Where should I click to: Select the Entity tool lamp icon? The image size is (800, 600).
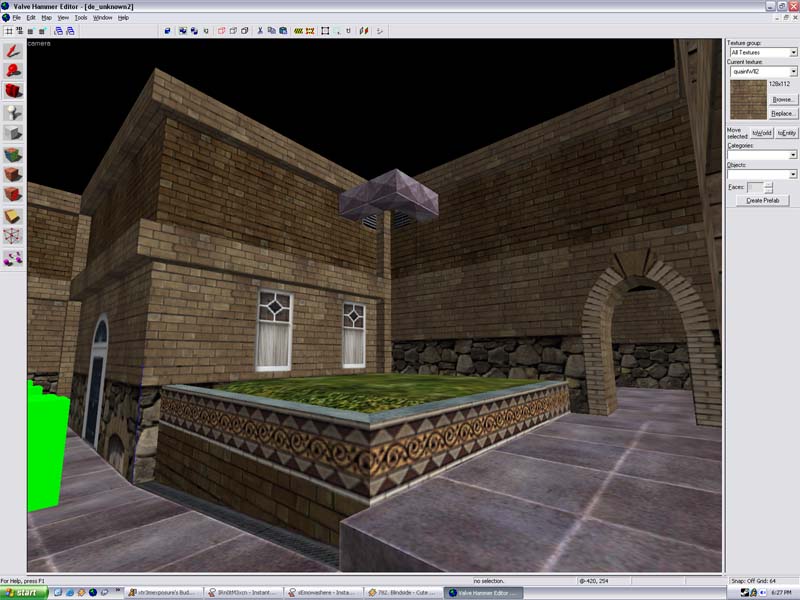click(13, 112)
